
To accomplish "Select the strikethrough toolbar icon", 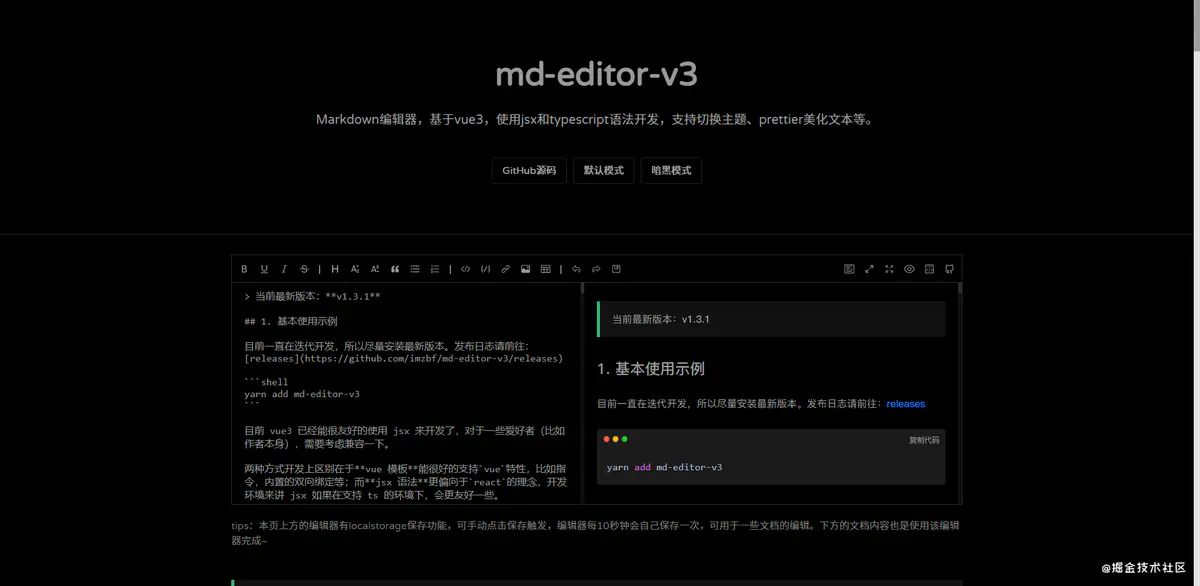I will click(x=304, y=269).
